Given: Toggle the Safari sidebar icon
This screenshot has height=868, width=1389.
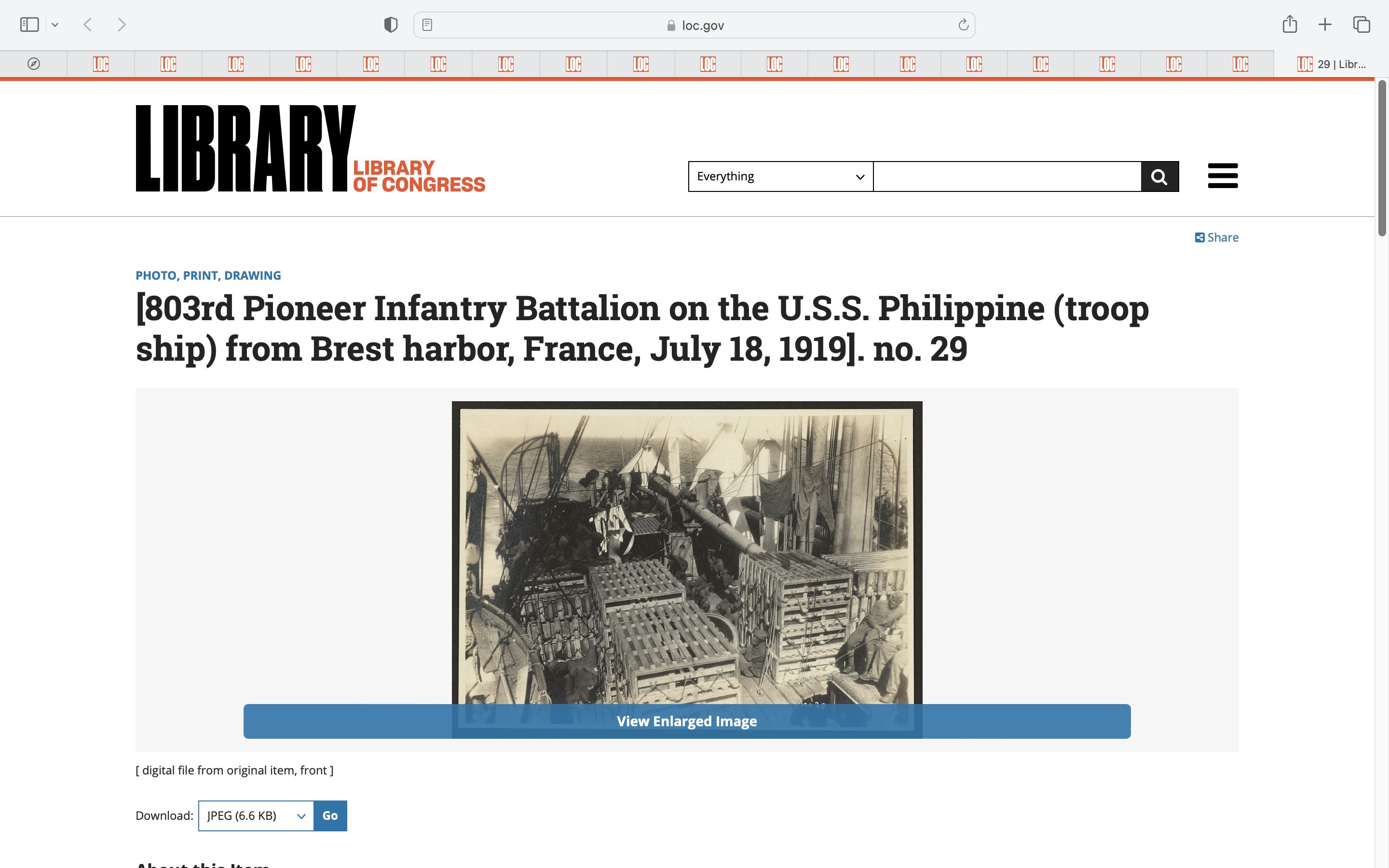Looking at the screenshot, I should pyautogui.click(x=29, y=25).
